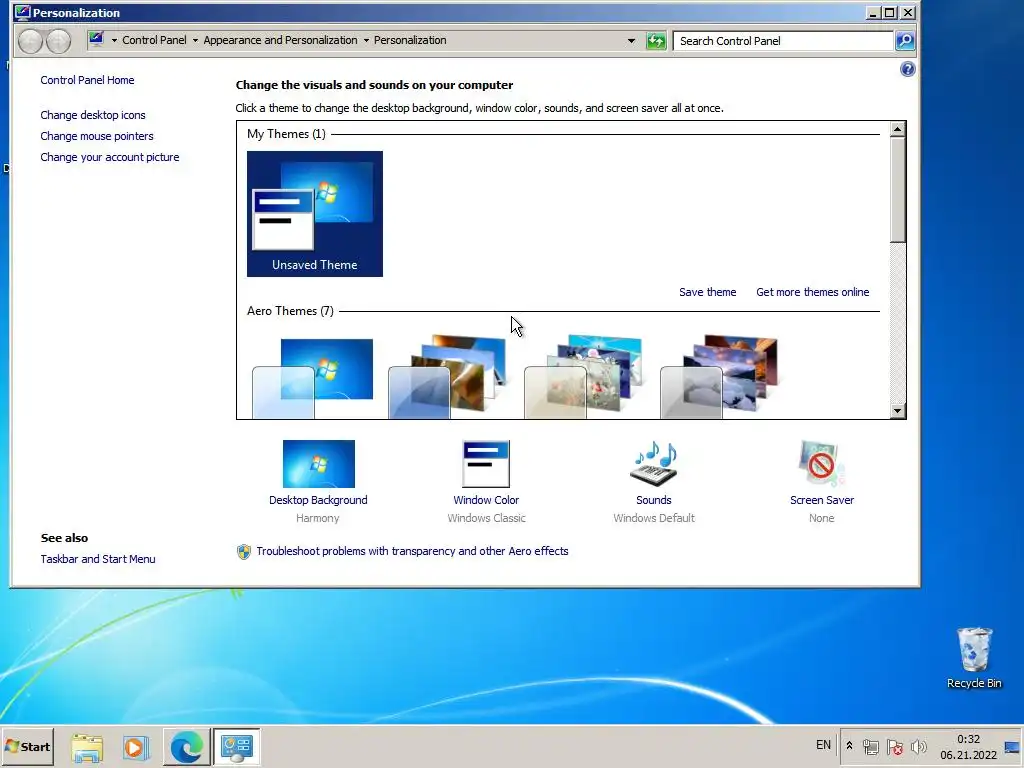
Task: Click the Back navigation arrow
Action: [30, 41]
